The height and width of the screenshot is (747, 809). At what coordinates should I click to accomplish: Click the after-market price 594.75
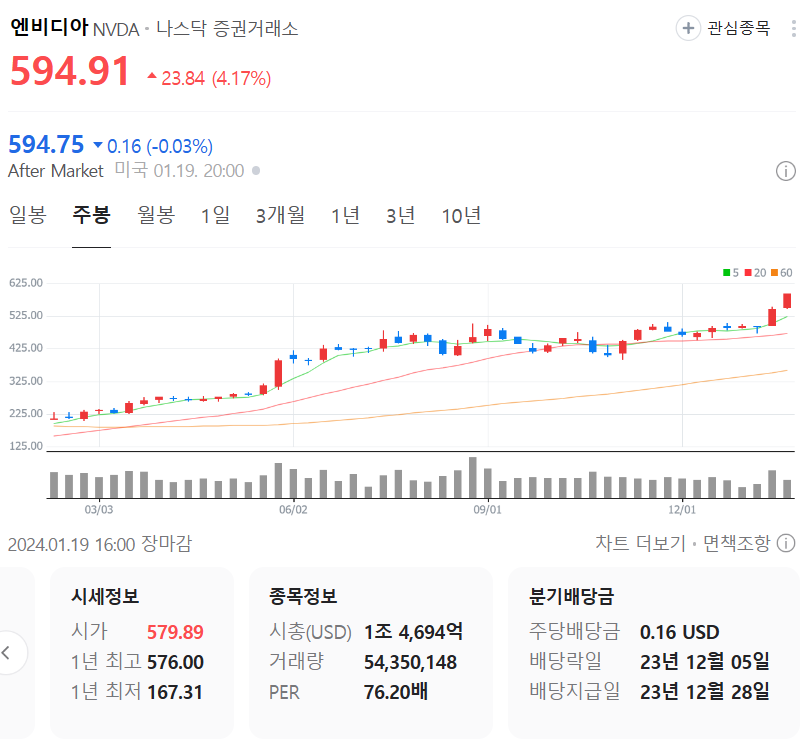point(46,144)
